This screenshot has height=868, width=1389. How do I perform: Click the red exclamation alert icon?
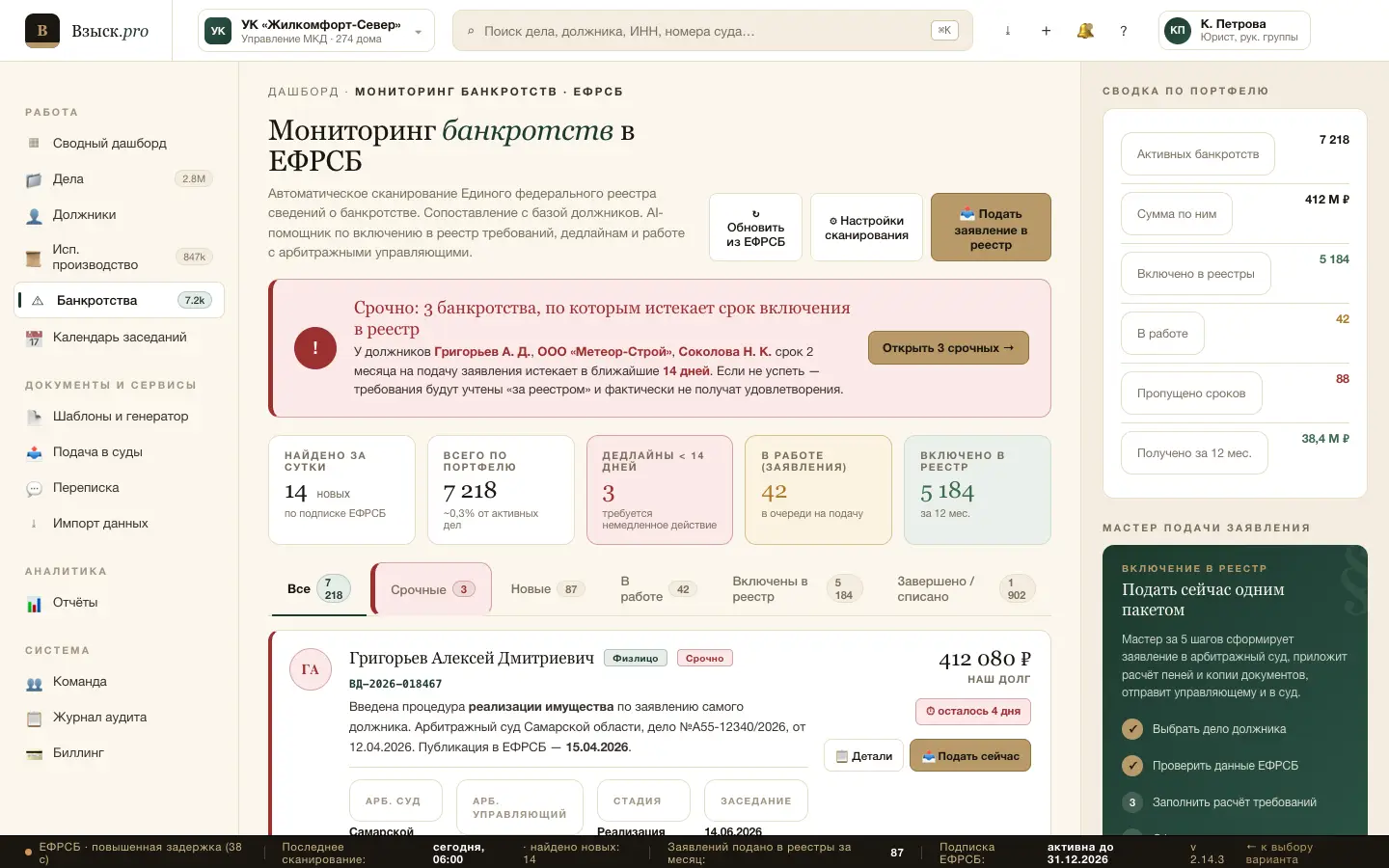pos(315,348)
